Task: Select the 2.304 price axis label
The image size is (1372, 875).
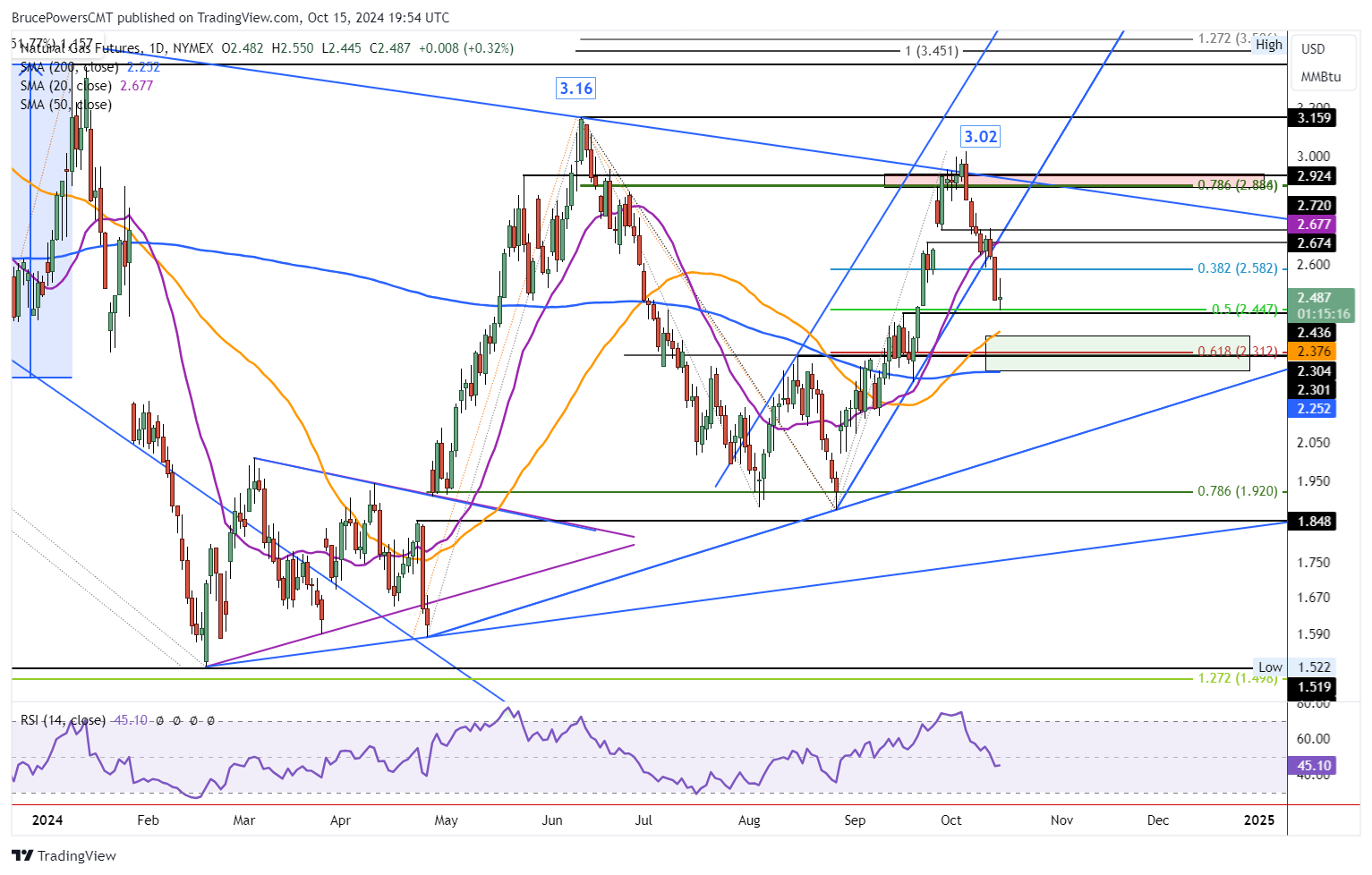Action: (x=1313, y=370)
